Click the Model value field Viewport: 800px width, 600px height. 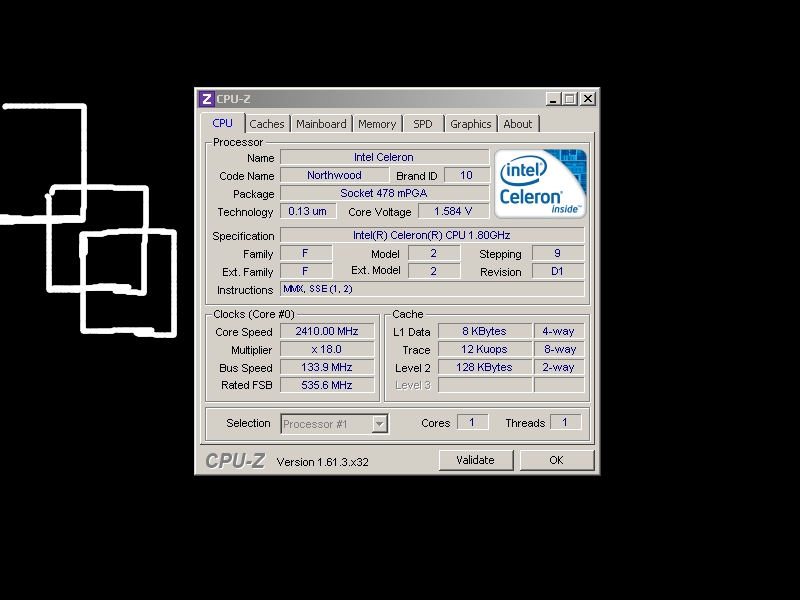[x=434, y=253]
